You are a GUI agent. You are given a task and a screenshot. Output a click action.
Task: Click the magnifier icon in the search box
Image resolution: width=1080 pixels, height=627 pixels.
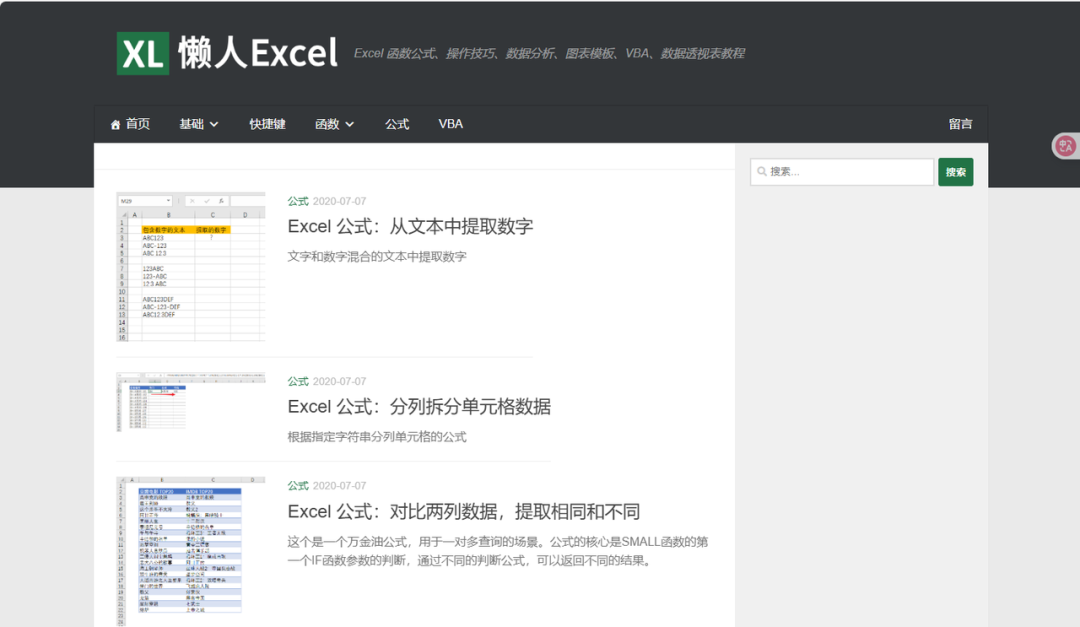pyautogui.click(x=762, y=172)
